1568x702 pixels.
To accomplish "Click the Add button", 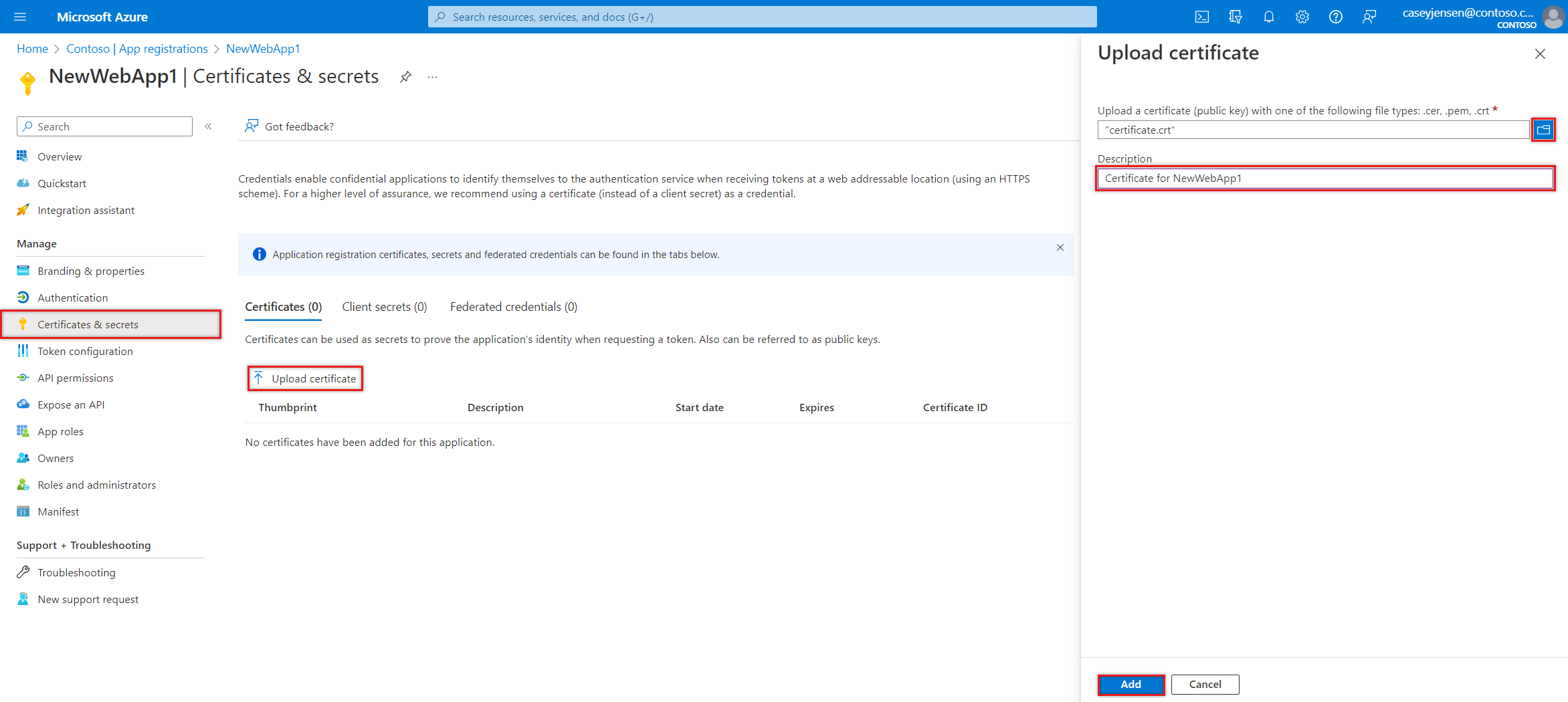I will 1131,684.
